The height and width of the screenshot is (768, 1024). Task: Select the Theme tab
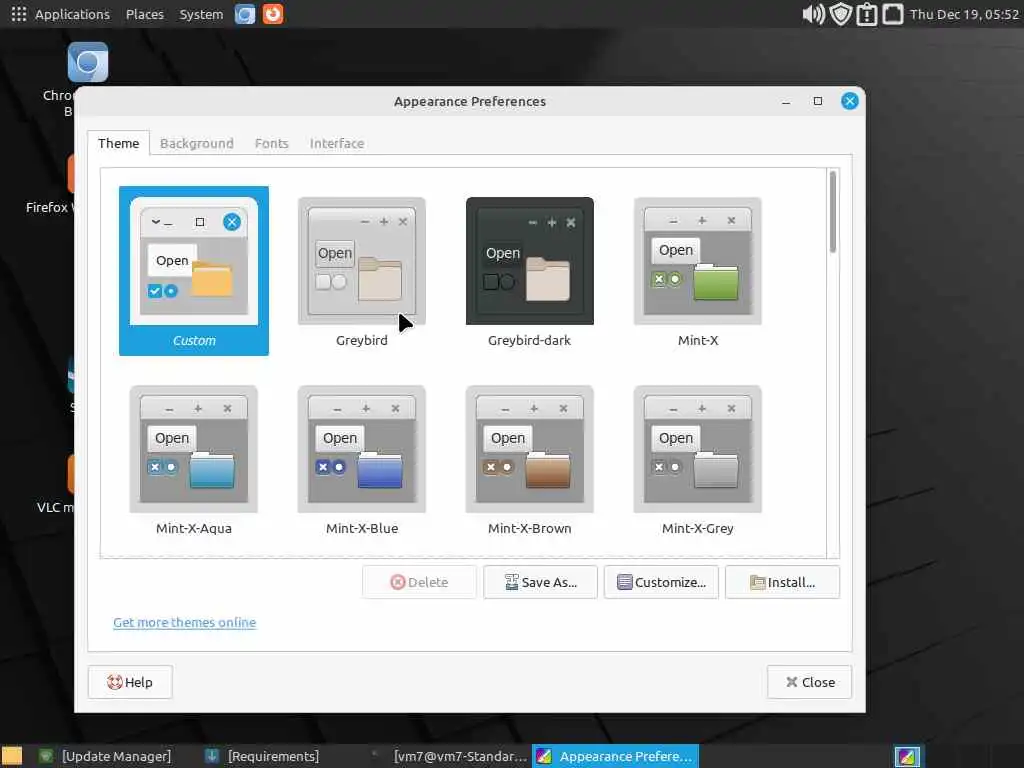pos(118,143)
